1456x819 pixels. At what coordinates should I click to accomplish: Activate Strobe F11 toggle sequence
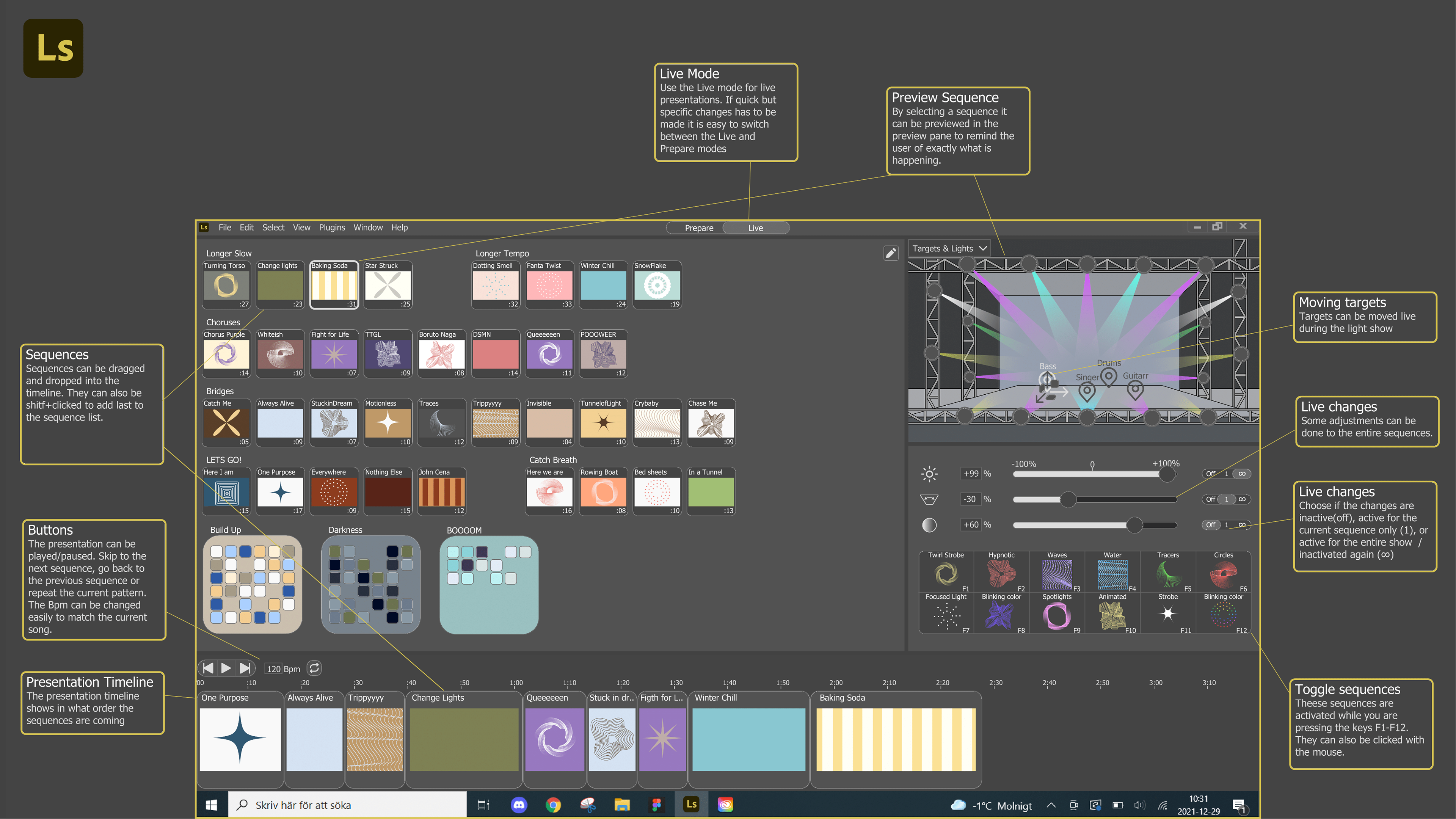(x=1168, y=613)
